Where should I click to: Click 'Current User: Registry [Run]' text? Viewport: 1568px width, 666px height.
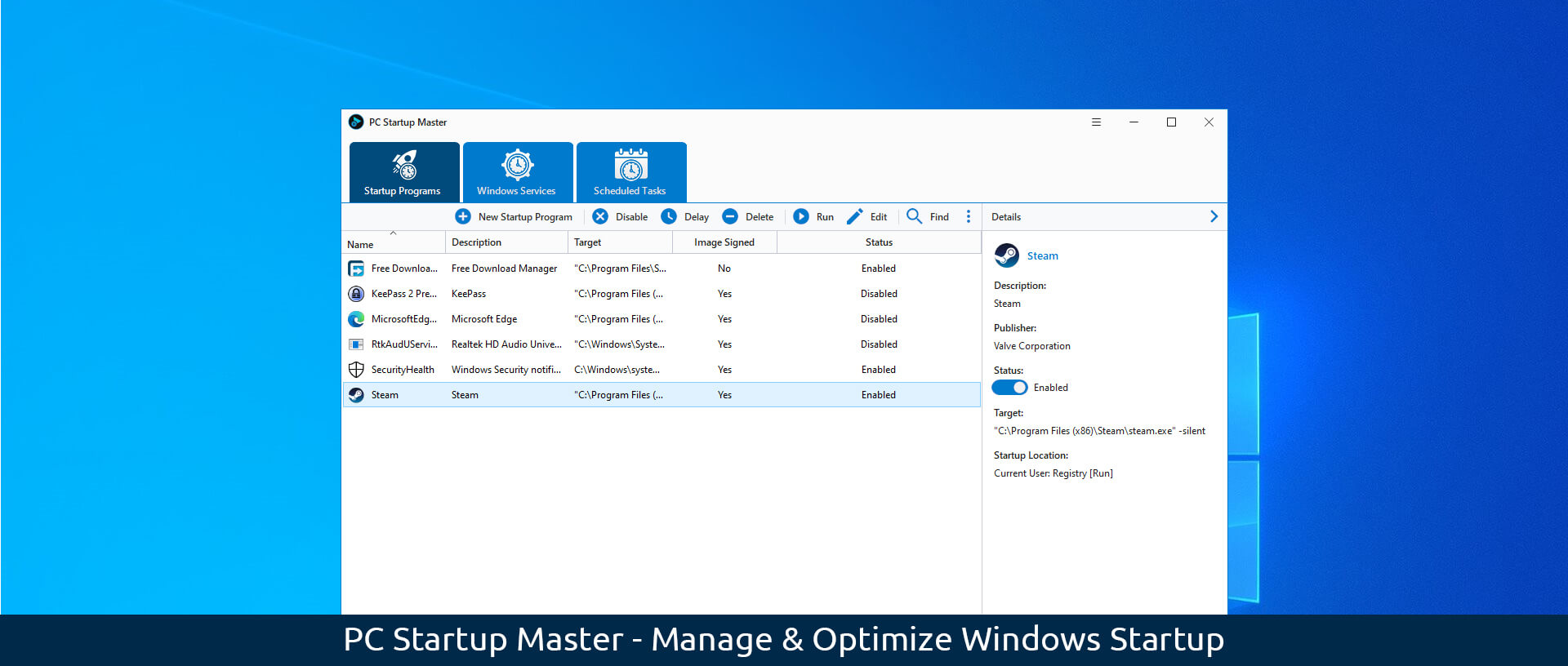point(1053,473)
